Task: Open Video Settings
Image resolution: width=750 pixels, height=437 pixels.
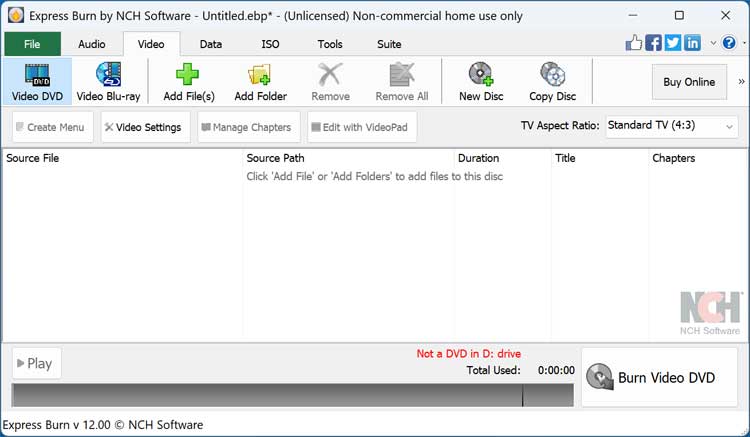Action: click(145, 127)
